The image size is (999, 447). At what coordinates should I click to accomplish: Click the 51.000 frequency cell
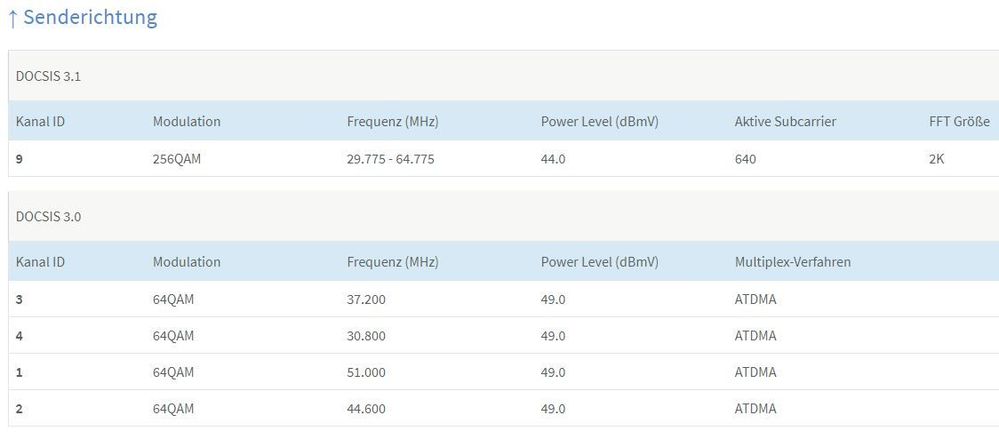[366, 372]
